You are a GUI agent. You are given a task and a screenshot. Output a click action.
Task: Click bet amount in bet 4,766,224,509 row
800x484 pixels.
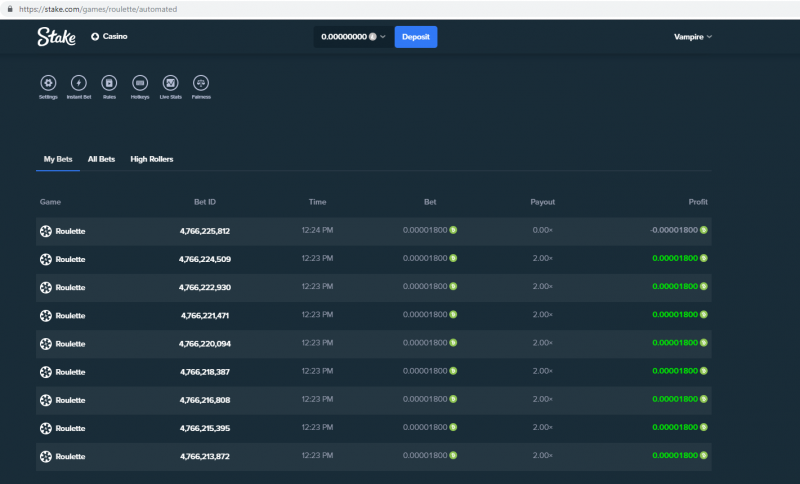pos(425,258)
